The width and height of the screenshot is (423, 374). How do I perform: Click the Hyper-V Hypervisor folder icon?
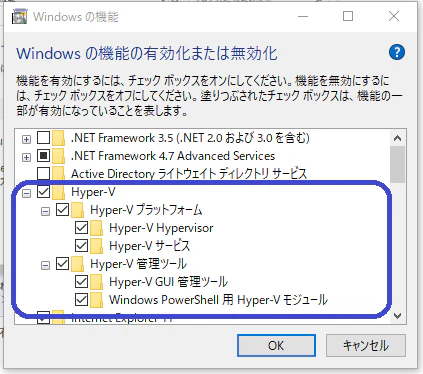click(x=96, y=228)
